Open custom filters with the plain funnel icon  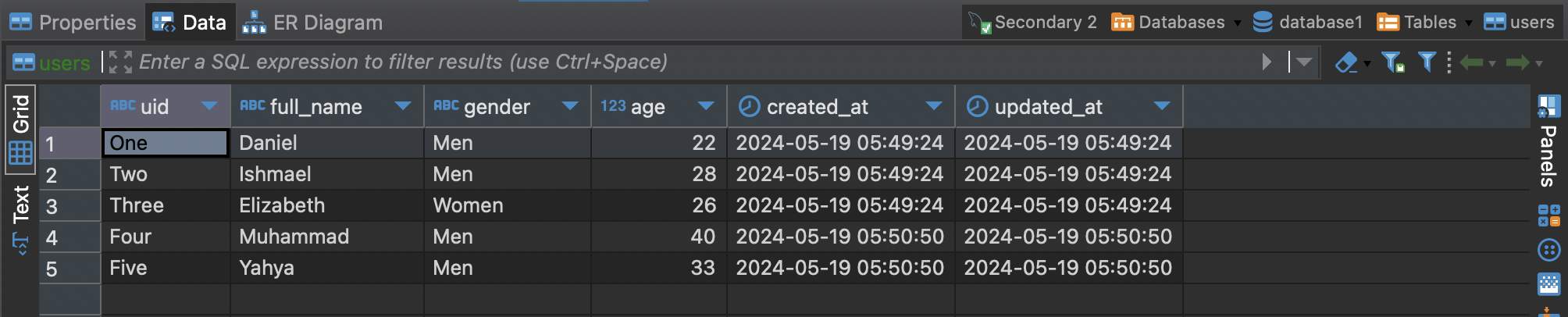[1427, 62]
